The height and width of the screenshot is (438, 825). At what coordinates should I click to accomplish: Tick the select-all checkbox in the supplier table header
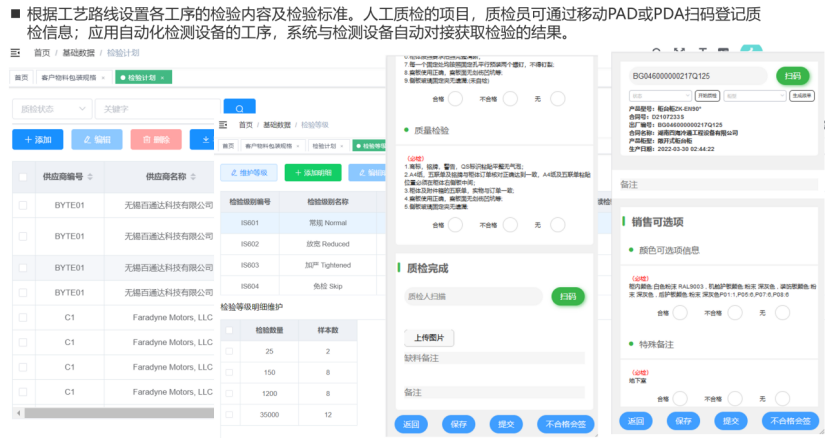point(22,178)
